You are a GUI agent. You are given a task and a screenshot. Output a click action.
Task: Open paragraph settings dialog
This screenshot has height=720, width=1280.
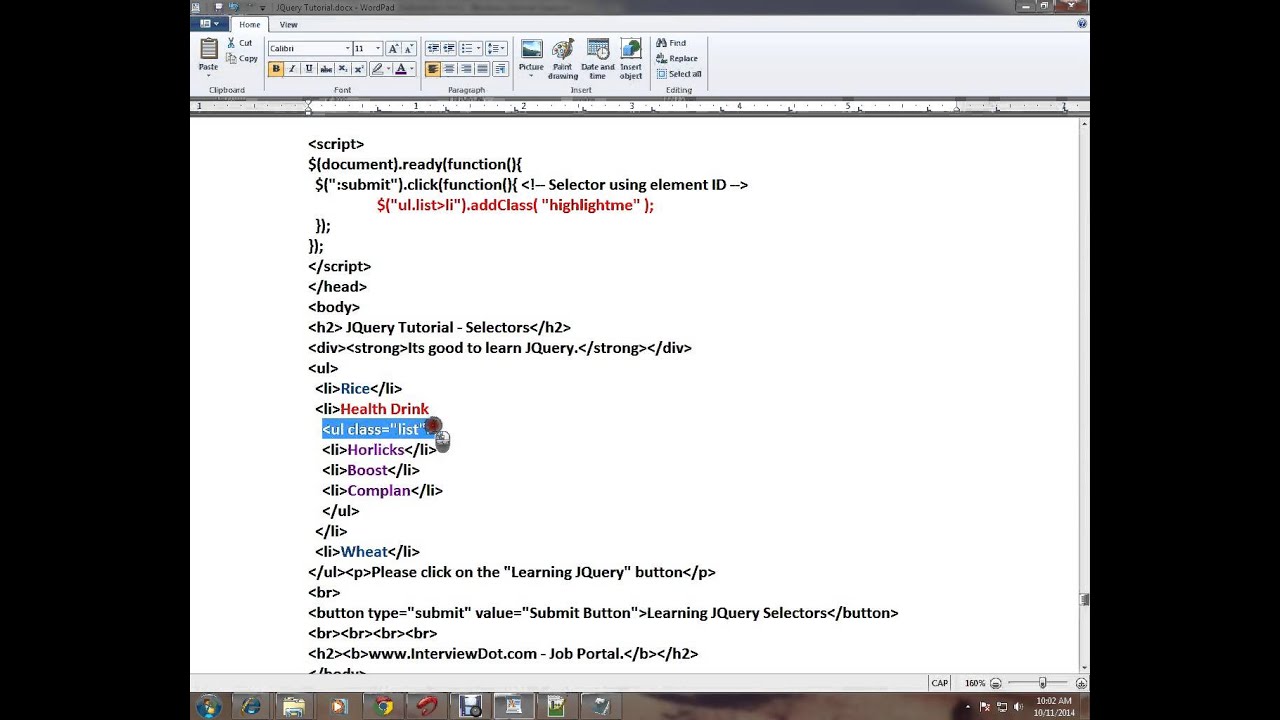(x=500, y=69)
